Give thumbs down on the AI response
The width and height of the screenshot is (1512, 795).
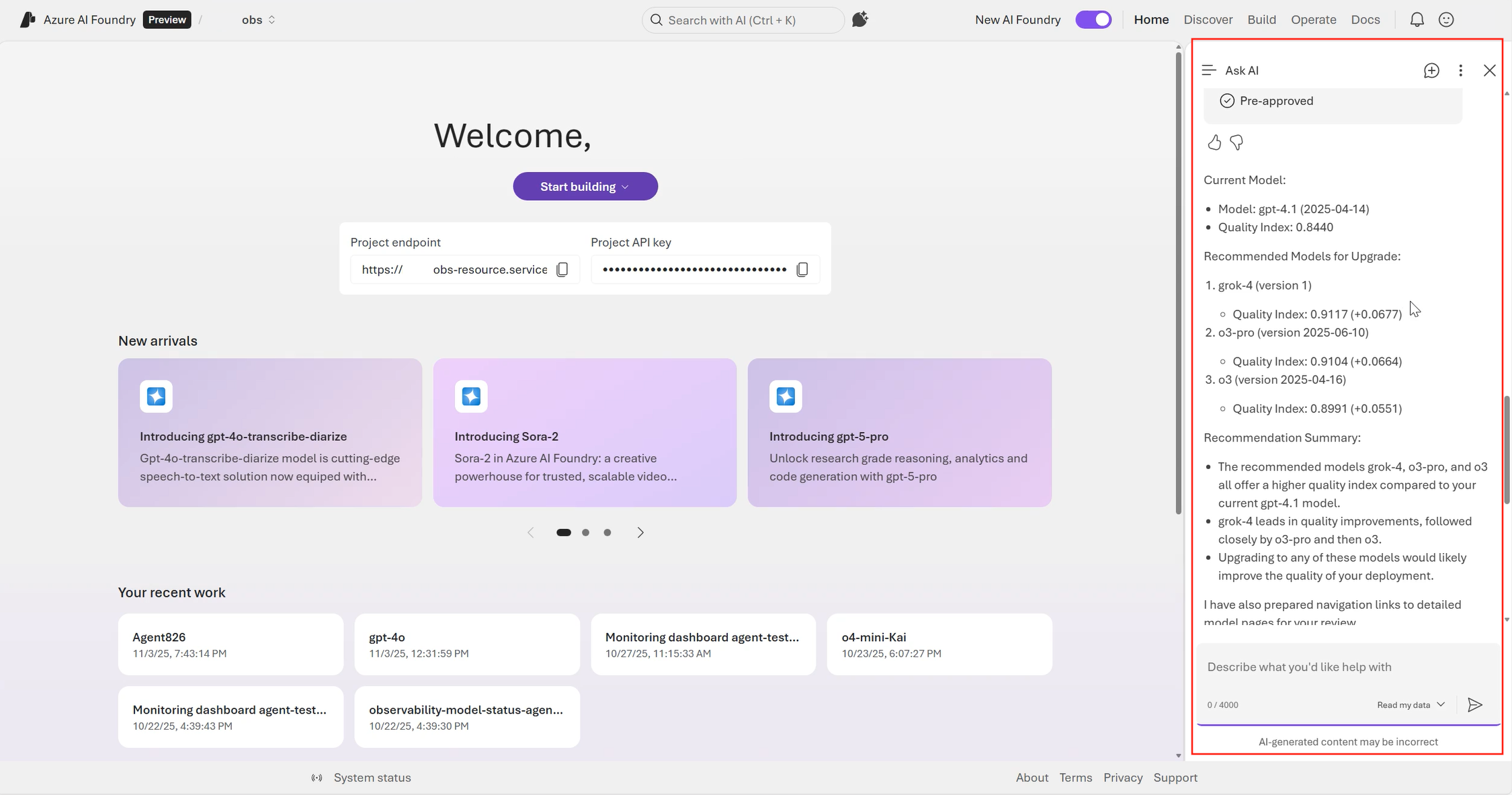point(1237,142)
